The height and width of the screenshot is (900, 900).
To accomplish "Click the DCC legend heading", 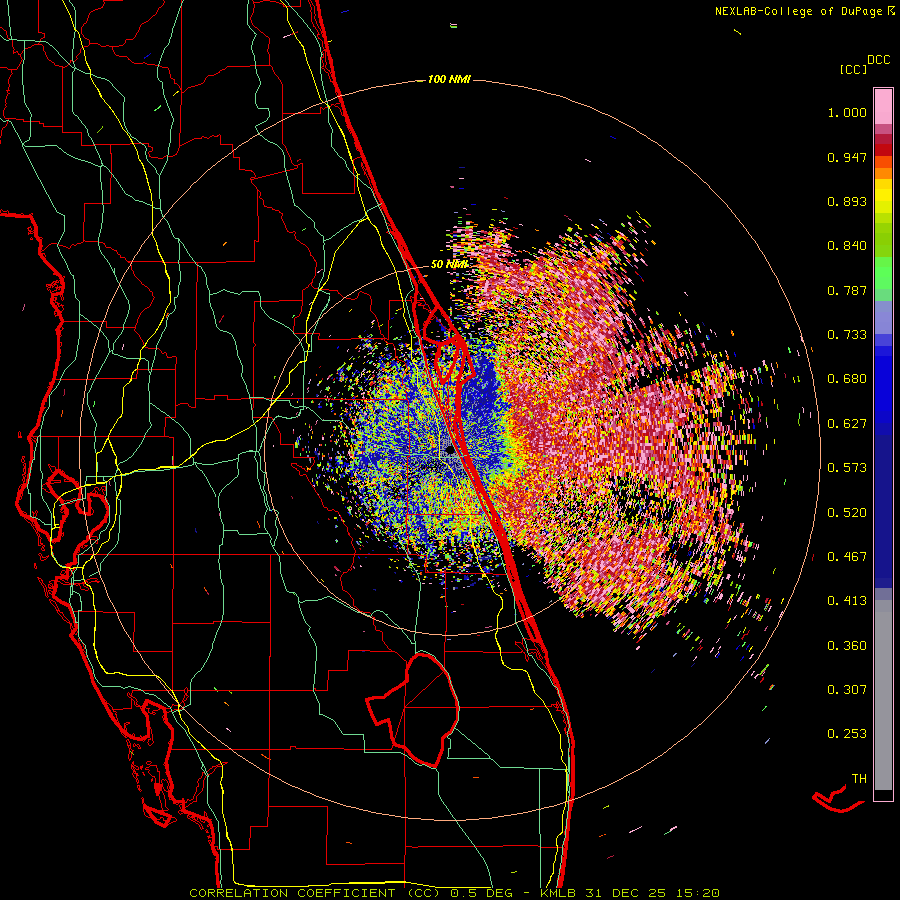I will (879, 60).
